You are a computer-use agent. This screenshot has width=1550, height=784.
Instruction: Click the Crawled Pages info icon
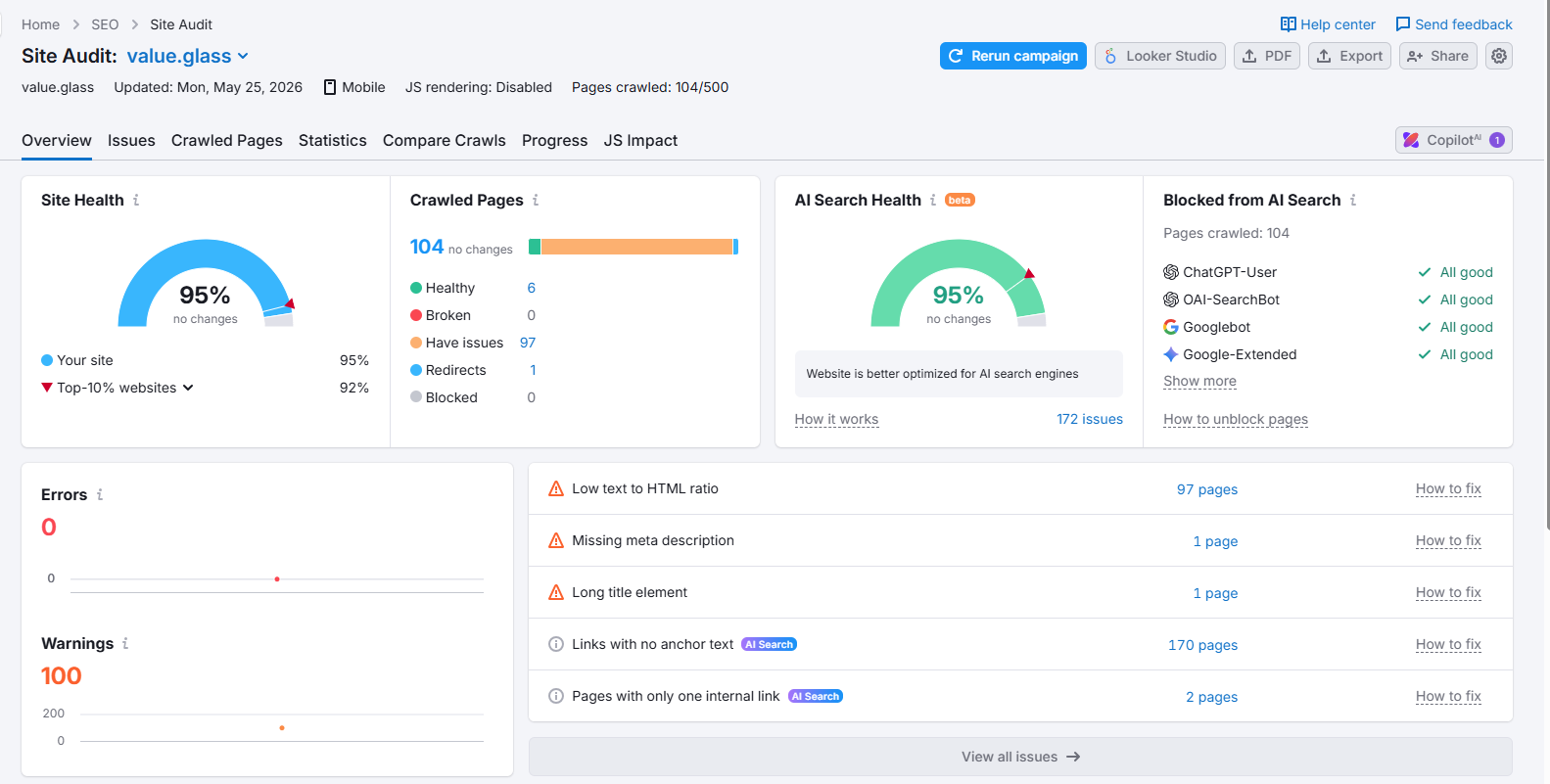click(x=536, y=200)
